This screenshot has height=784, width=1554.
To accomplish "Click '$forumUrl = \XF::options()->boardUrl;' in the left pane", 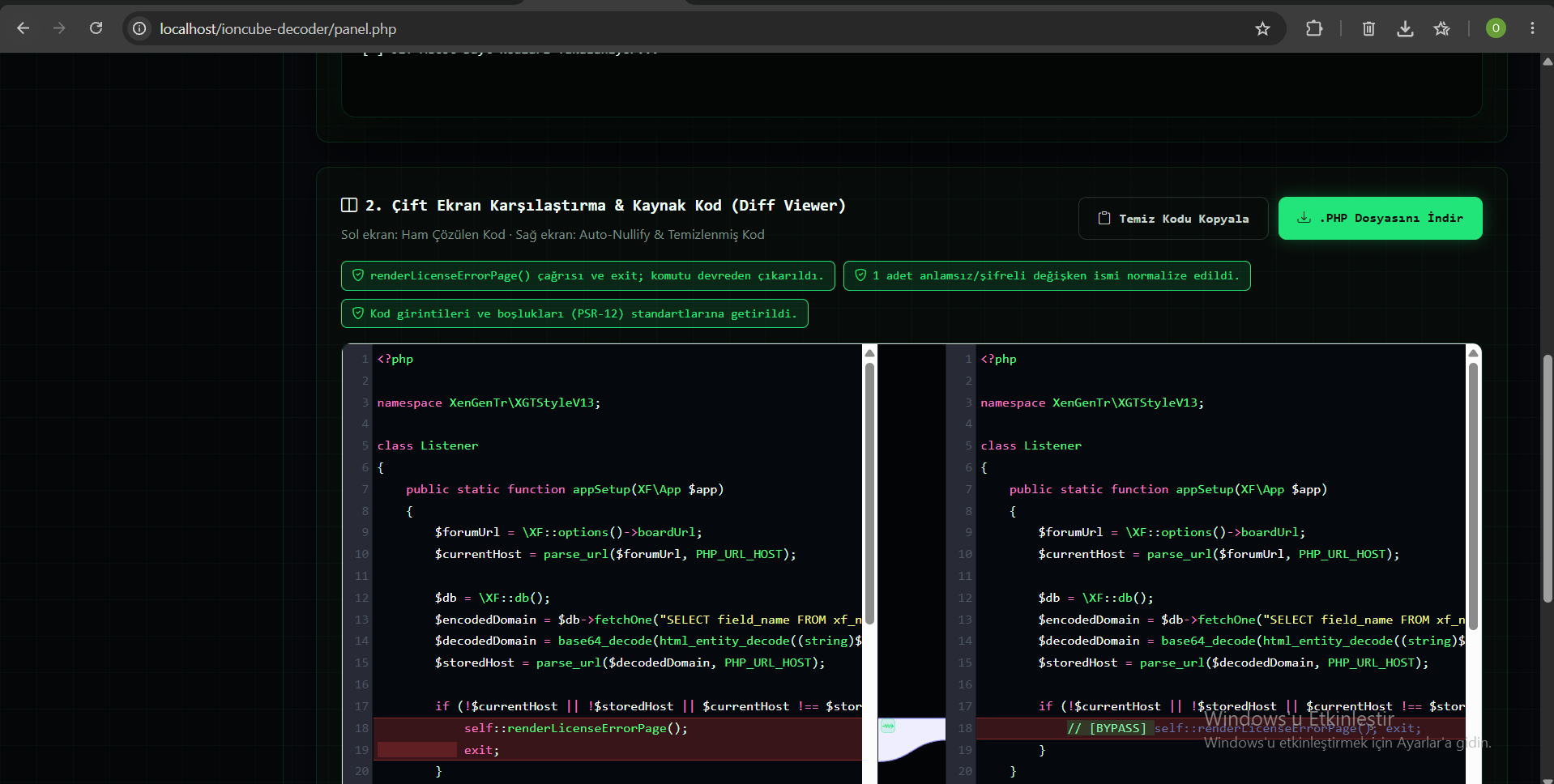I will 569,532.
